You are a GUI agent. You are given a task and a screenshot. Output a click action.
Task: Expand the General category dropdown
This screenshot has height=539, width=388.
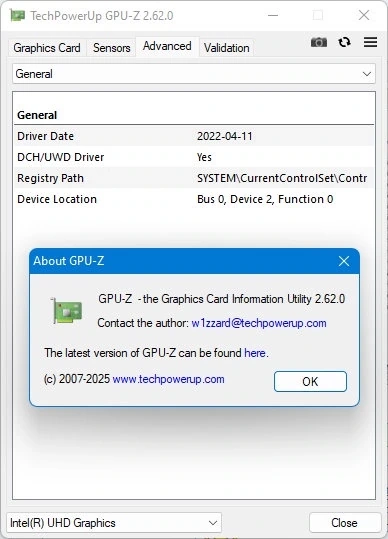tap(194, 74)
